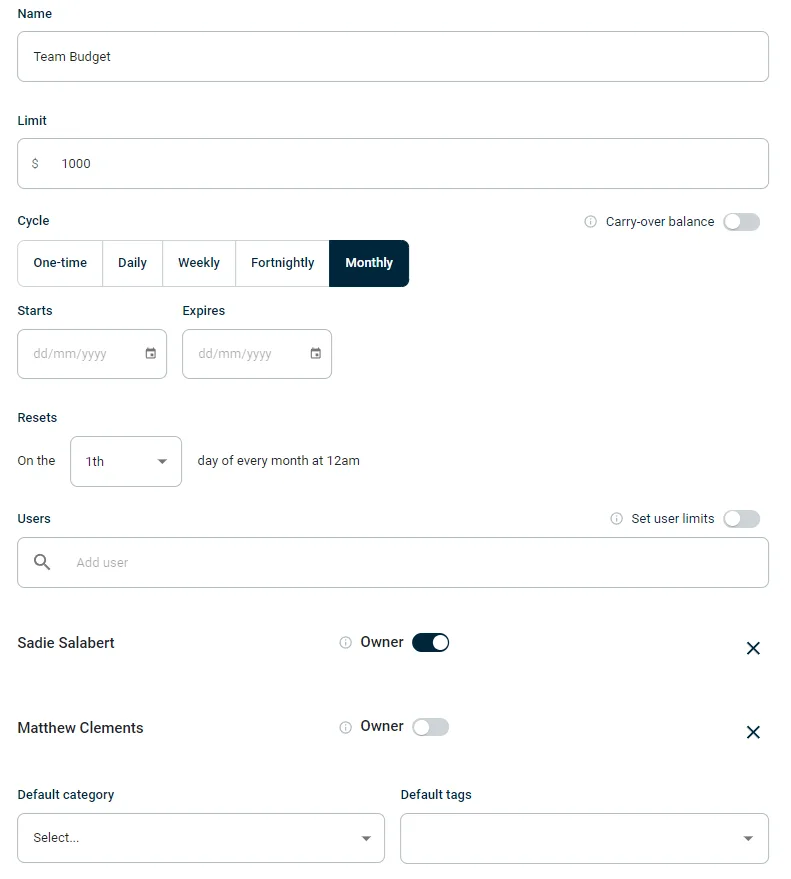This screenshot has height=879, width=791.
Task: Remove Sadie Salabert using the X icon
Action: point(753,648)
